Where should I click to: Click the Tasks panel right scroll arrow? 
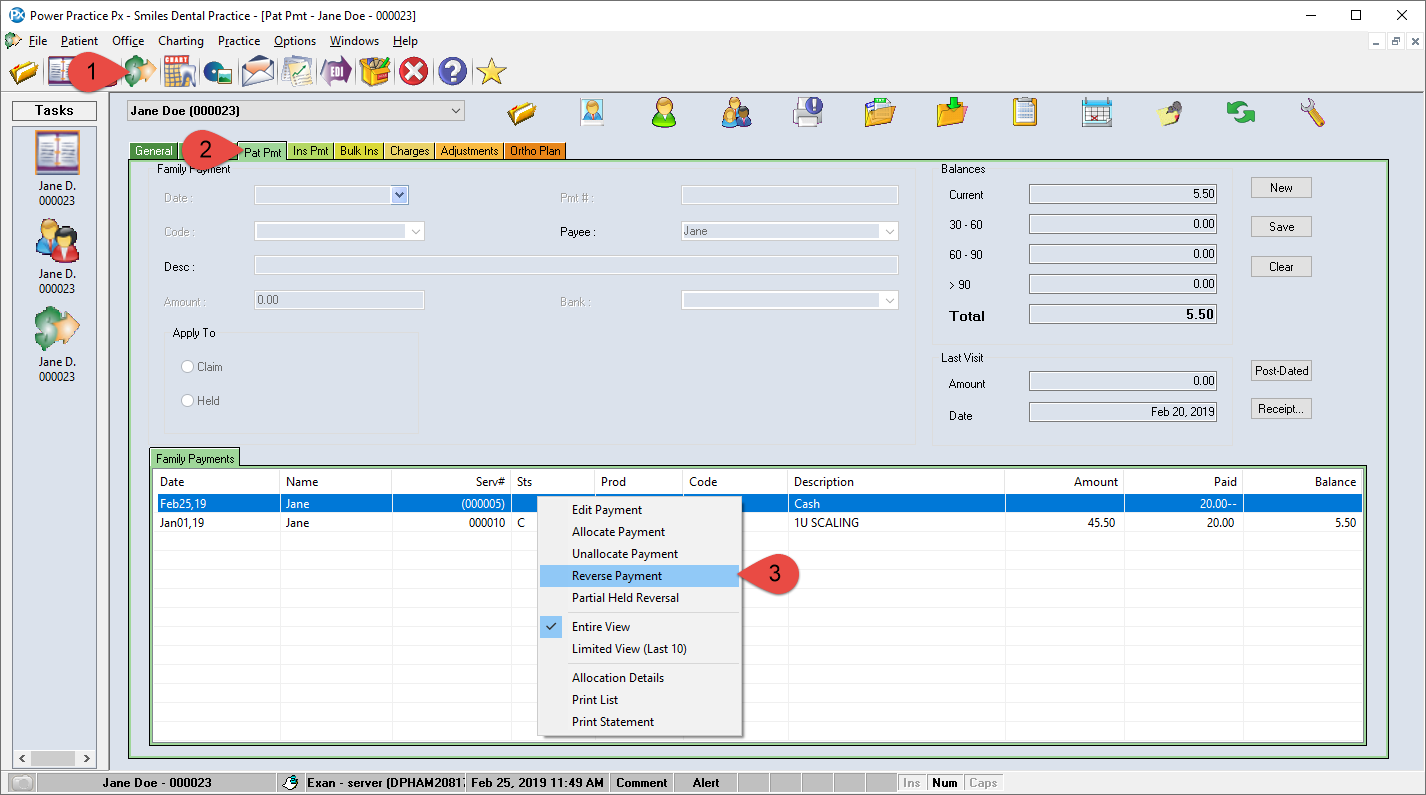87,759
